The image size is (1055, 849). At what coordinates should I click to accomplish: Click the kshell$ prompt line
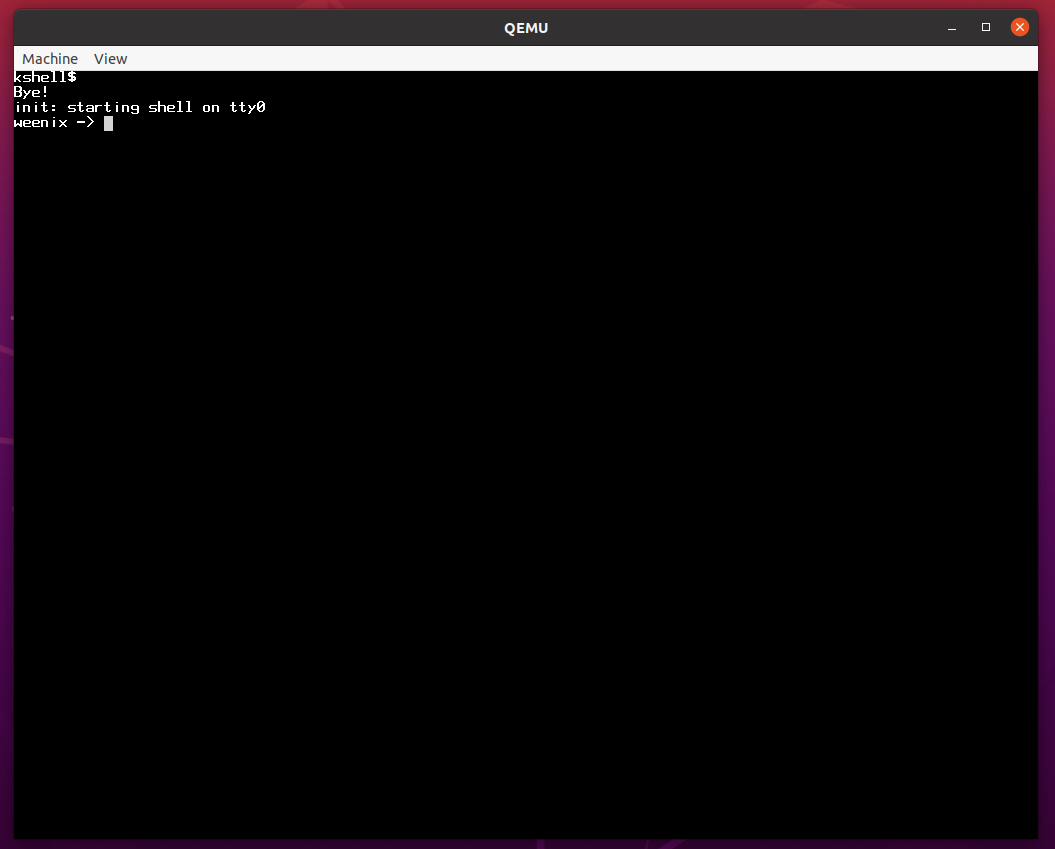pos(45,77)
